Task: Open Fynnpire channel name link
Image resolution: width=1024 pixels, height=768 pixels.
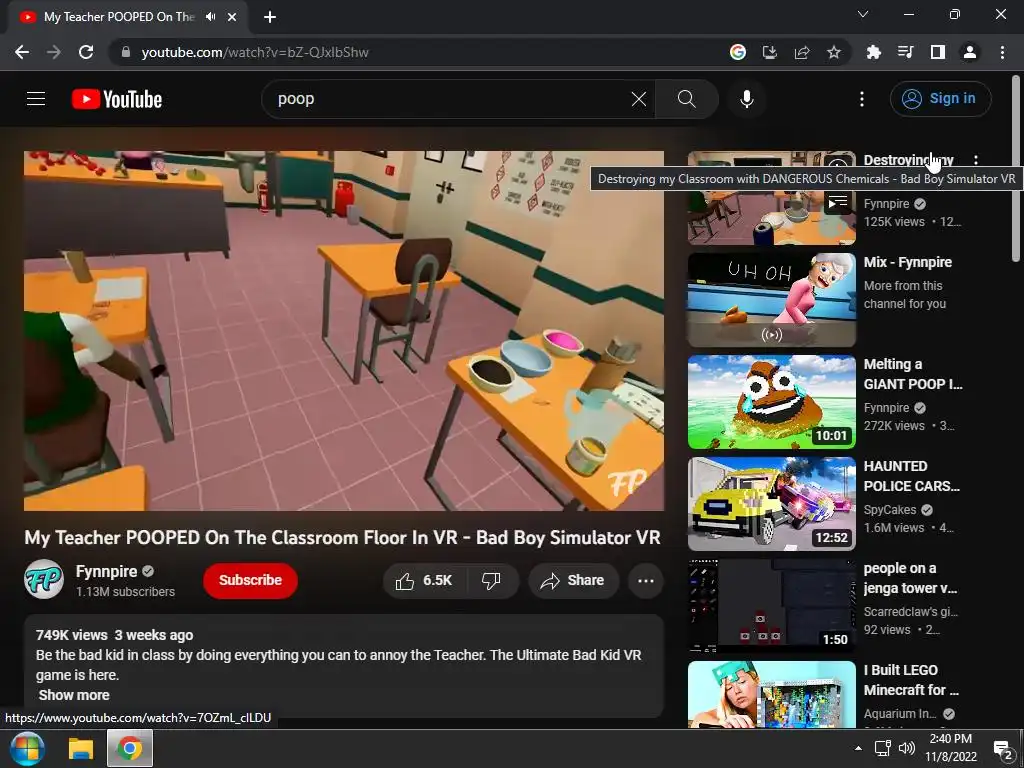Action: (x=106, y=571)
